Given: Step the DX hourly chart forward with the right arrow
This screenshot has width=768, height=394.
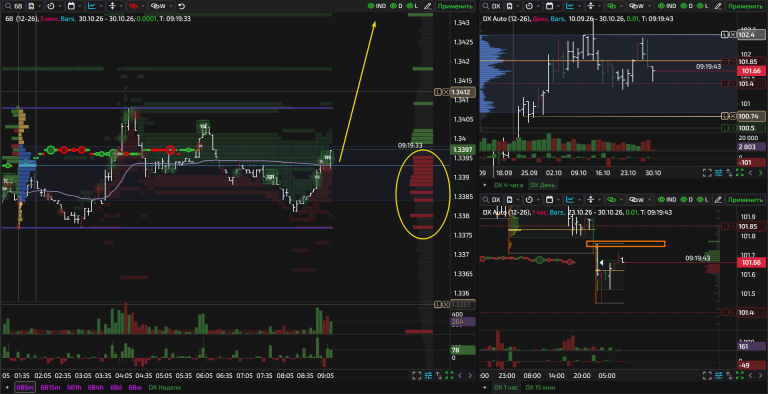Looking at the screenshot, I should tap(761, 375).
